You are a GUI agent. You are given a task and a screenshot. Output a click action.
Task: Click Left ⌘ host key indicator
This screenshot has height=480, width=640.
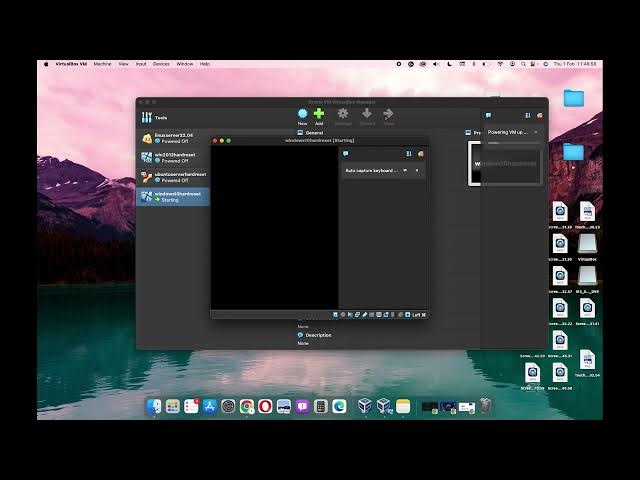419,315
